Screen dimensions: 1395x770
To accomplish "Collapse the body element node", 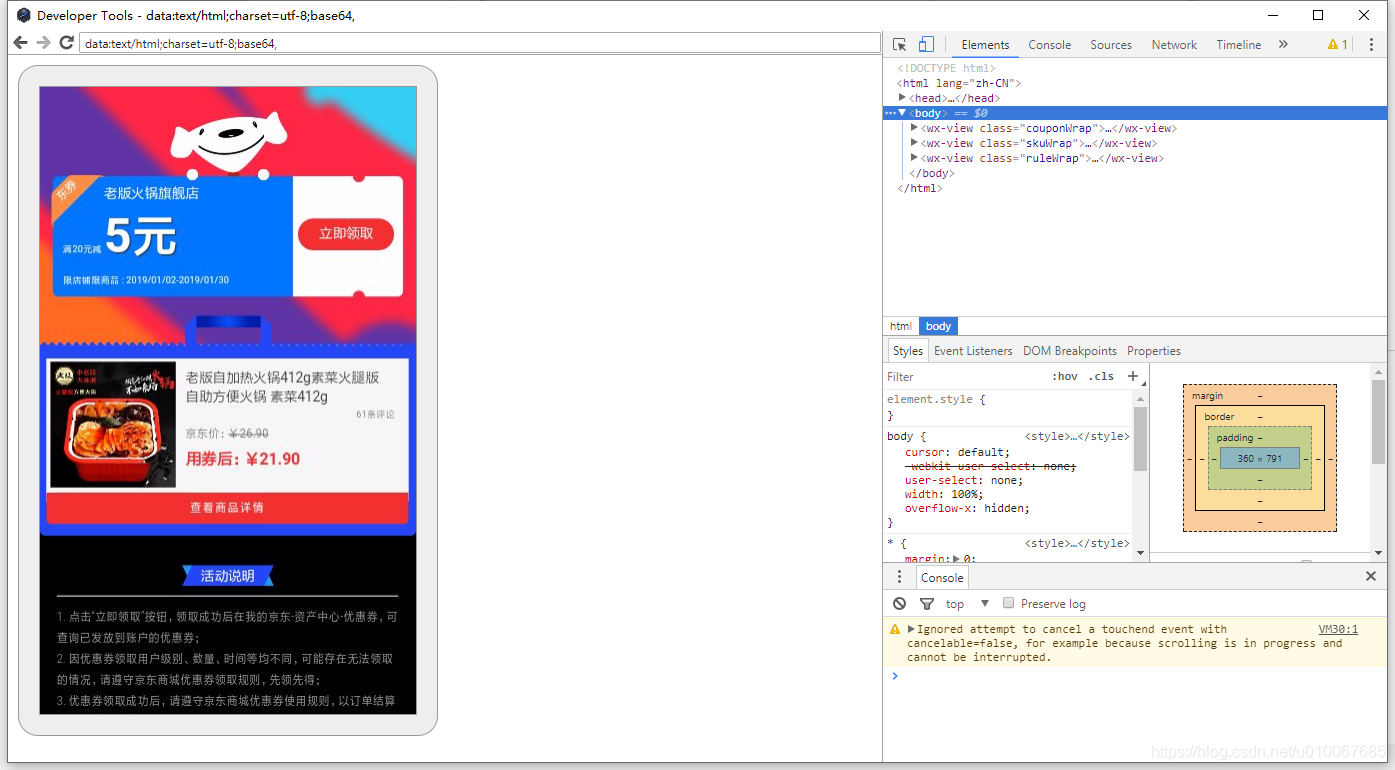I will [902, 113].
